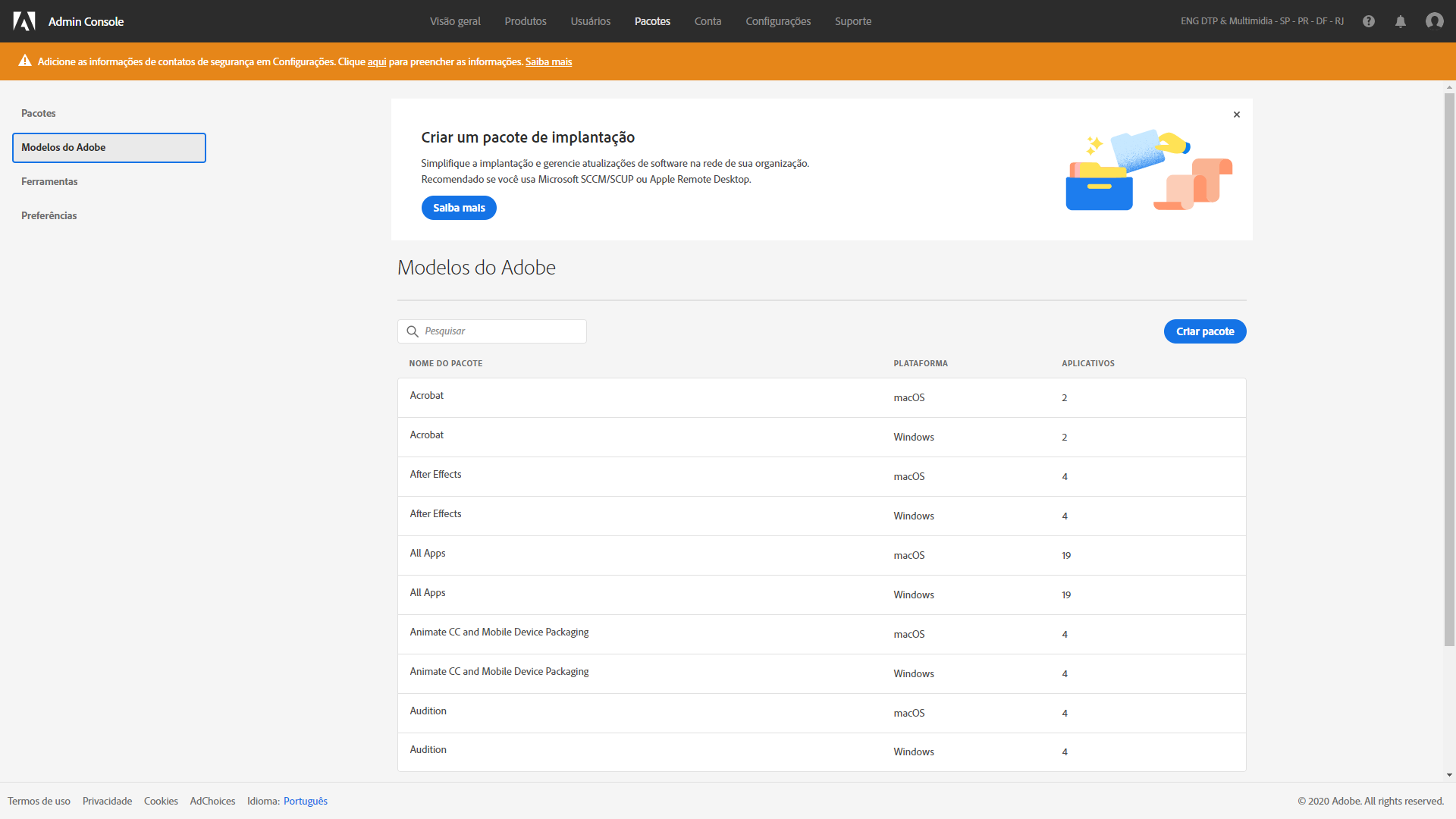Screen dimensions: 1456x819
Task: Close the deployment package banner
Action: [1237, 115]
